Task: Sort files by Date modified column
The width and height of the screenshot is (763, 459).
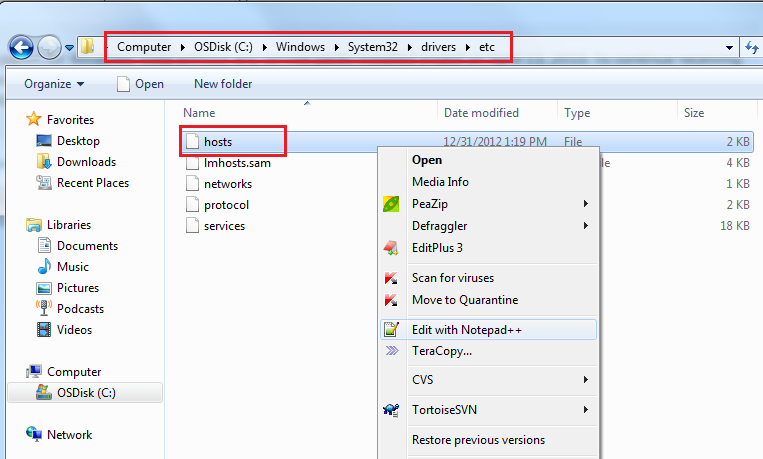Action: pyautogui.click(x=481, y=113)
